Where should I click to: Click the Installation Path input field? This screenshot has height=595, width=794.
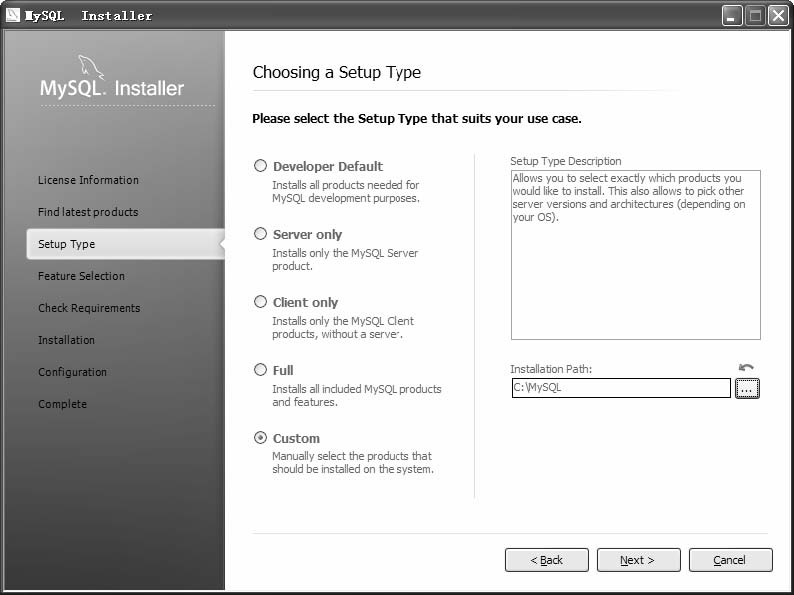pos(621,388)
